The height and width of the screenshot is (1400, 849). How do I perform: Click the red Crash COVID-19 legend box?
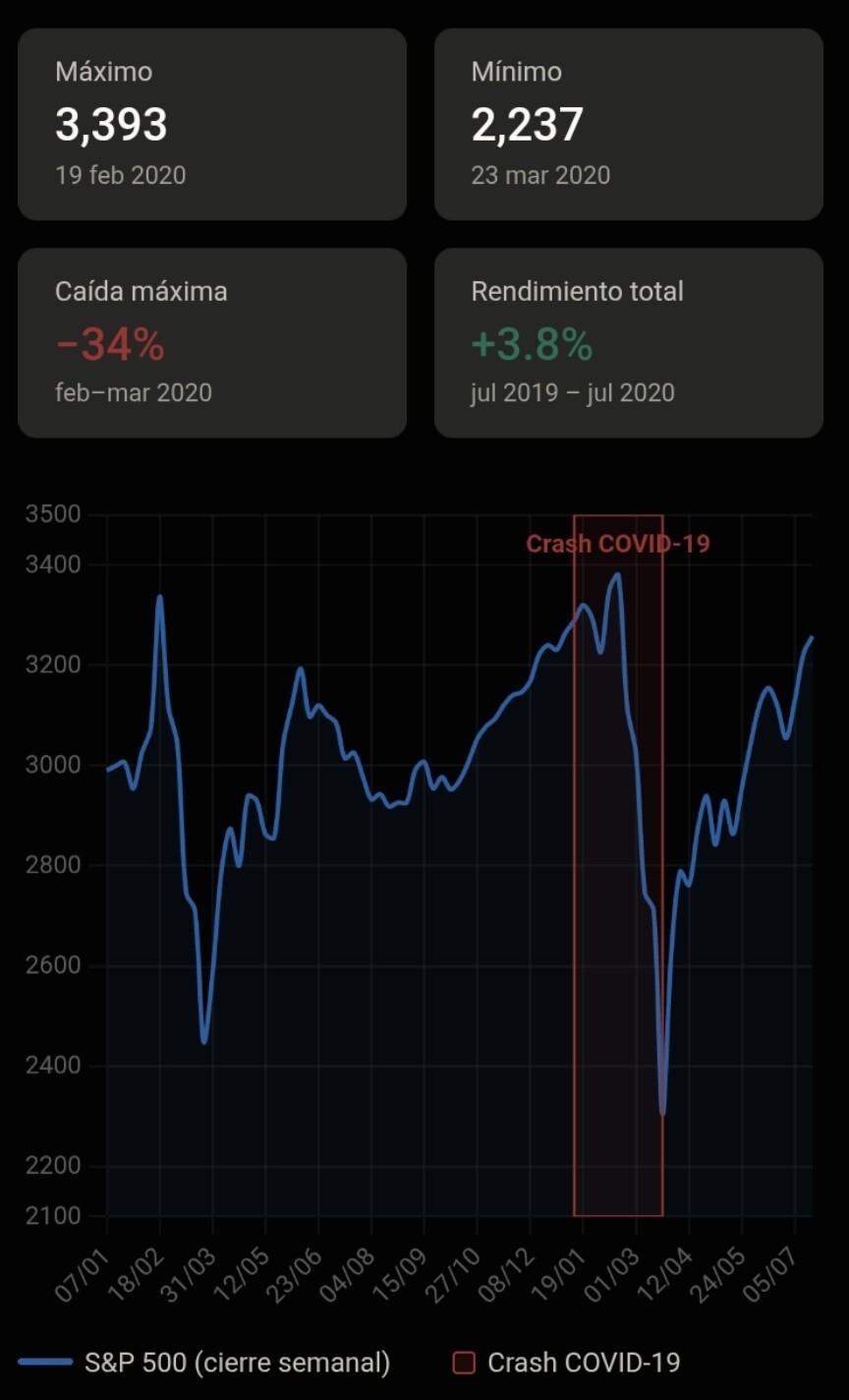tap(464, 1363)
